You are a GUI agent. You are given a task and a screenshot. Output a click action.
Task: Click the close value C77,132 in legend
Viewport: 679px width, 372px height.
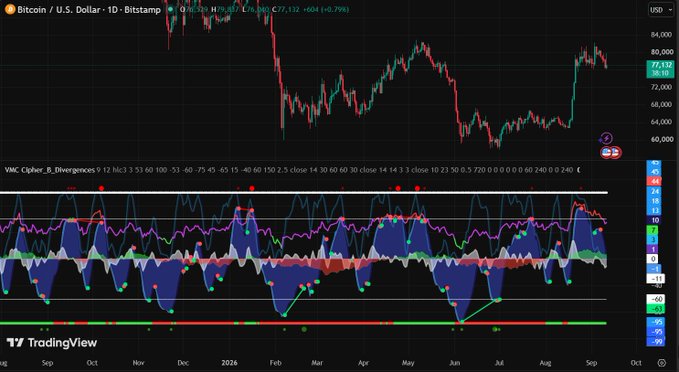click(x=286, y=9)
